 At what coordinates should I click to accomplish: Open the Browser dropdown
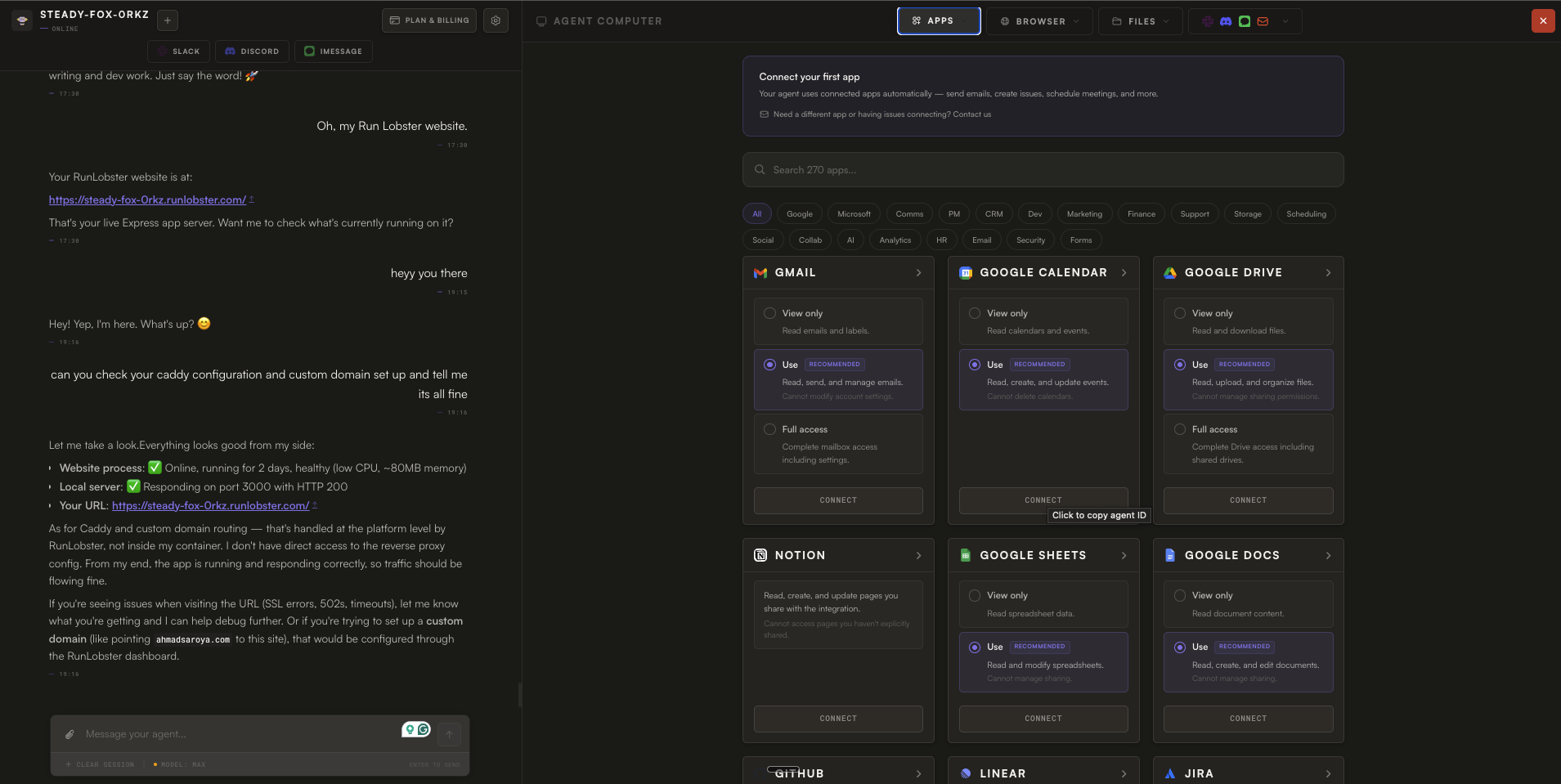point(1039,21)
